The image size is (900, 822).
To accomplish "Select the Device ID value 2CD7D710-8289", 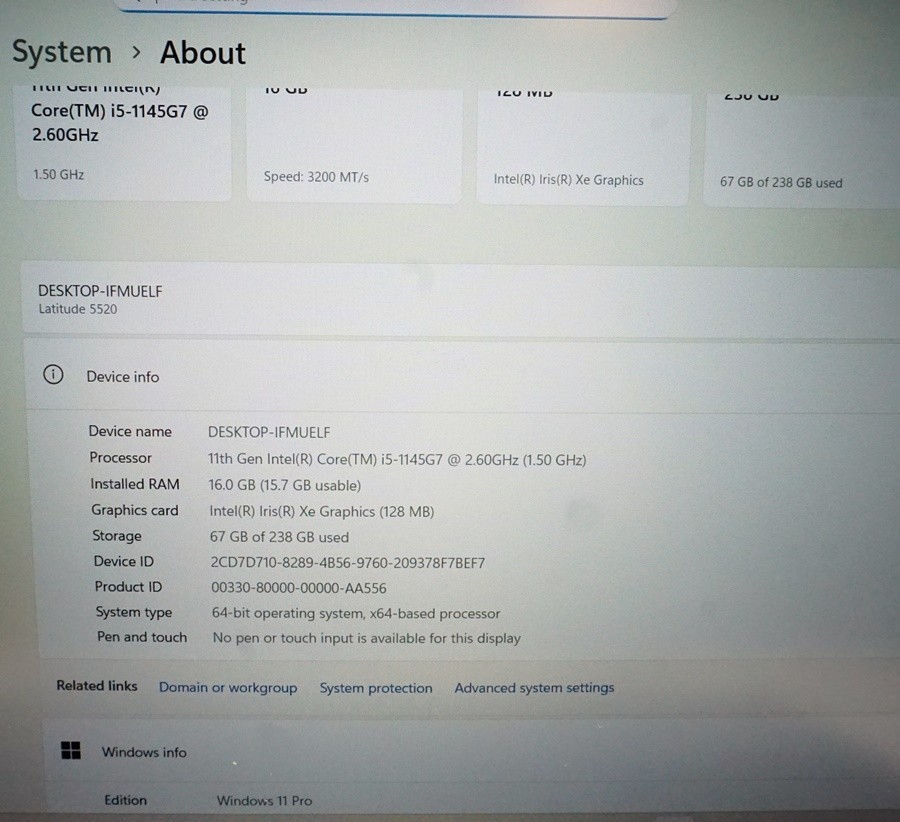I will [x=347, y=563].
